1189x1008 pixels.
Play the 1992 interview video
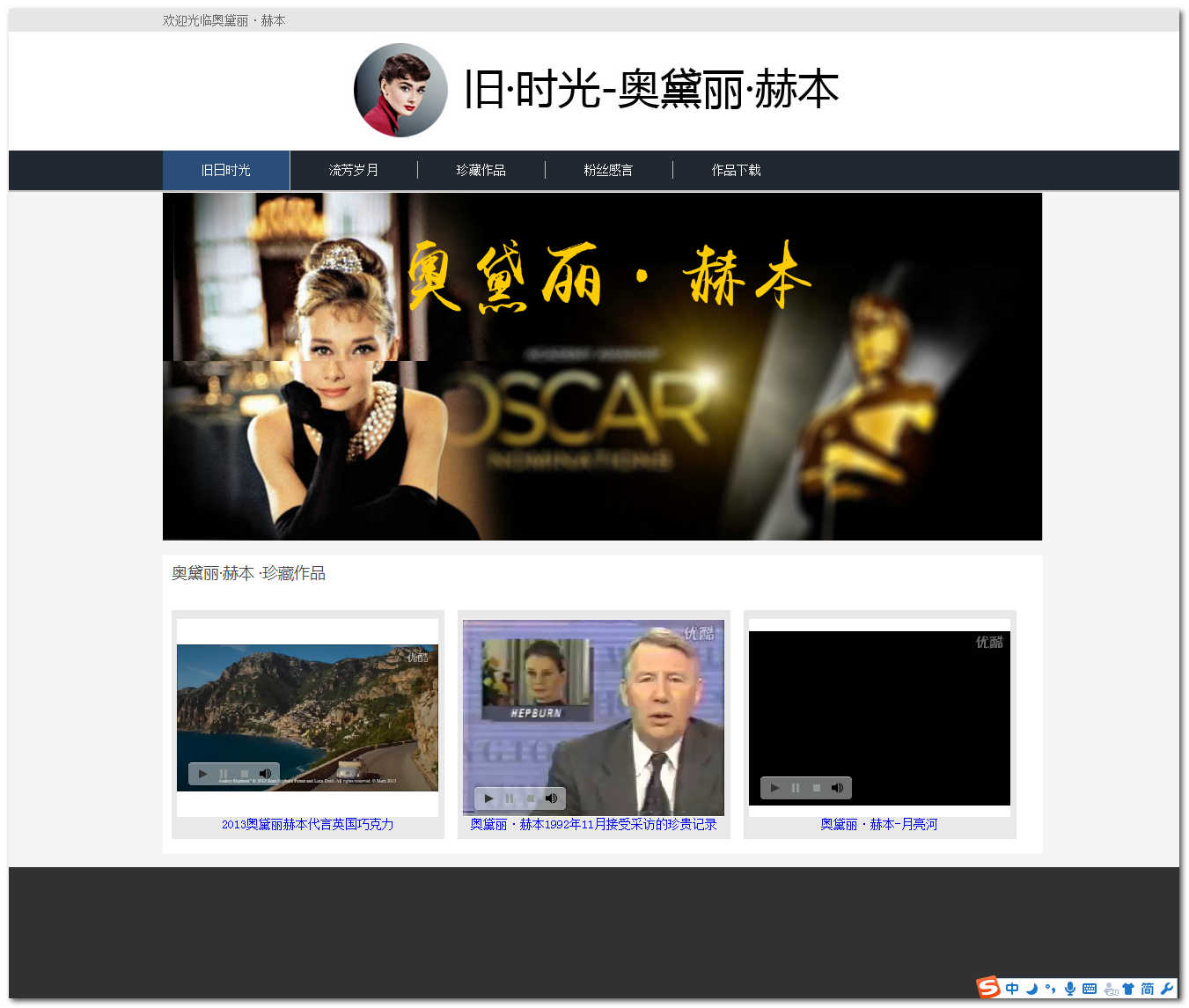tap(489, 798)
